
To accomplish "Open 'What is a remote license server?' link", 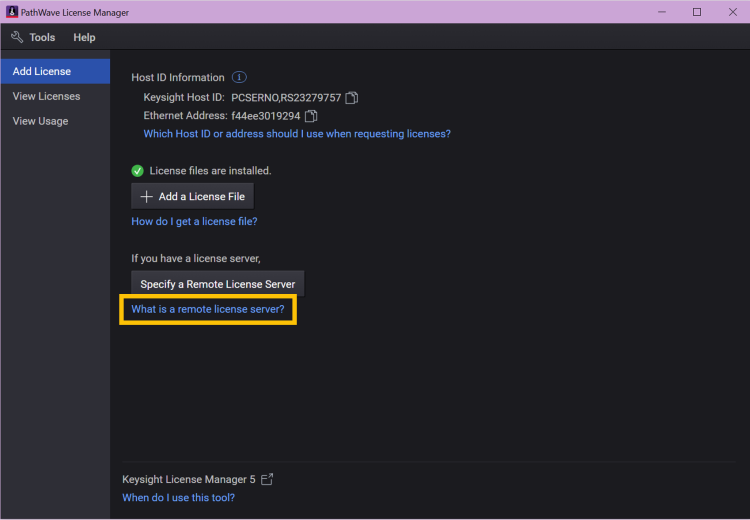I will click(208, 309).
